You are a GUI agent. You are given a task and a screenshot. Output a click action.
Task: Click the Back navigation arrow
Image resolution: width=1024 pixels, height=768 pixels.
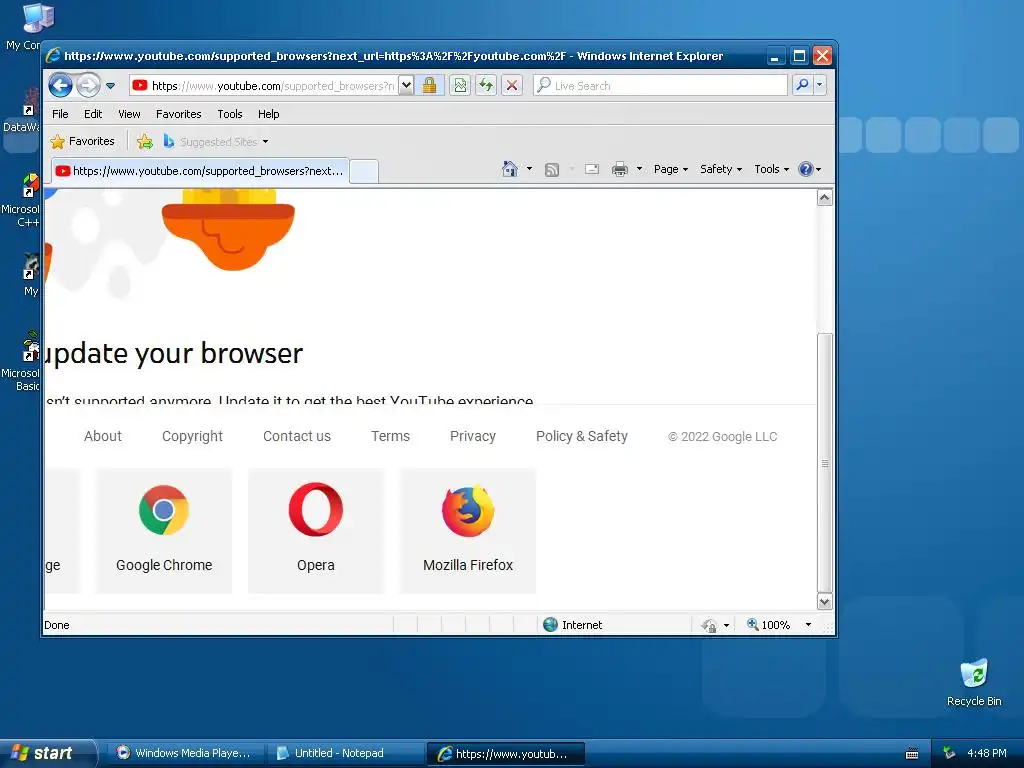(x=61, y=85)
